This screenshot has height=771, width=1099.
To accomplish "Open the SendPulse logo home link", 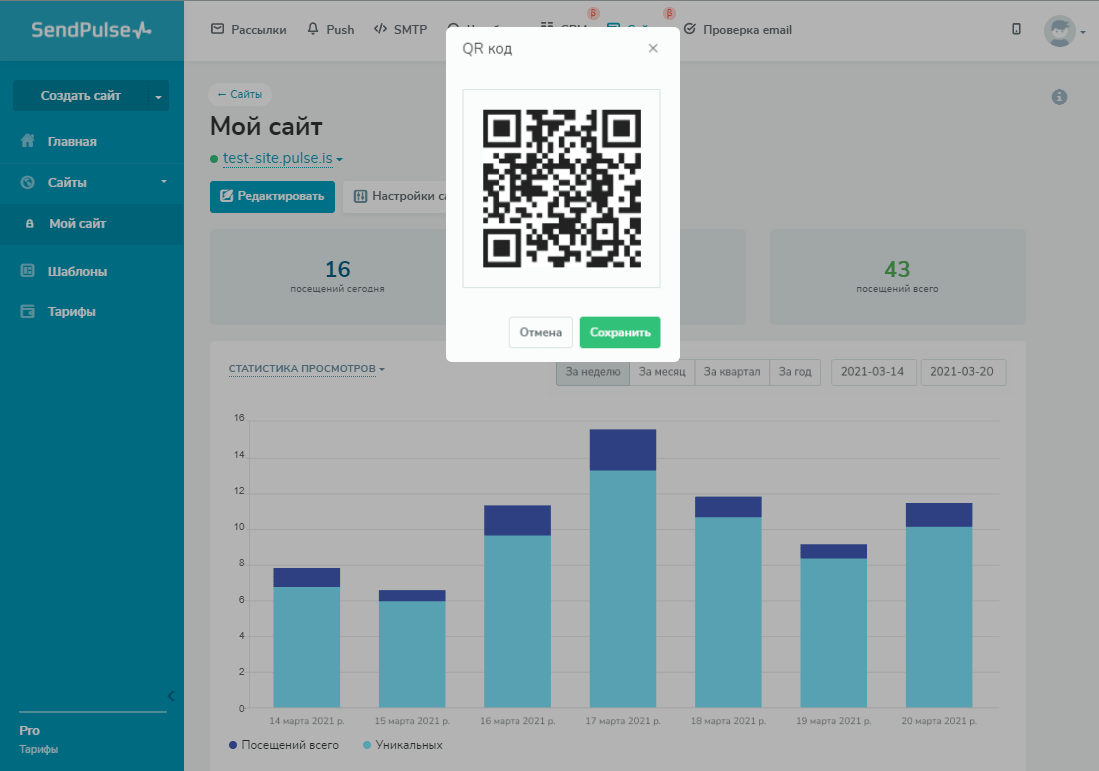I will tap(91, 30).
